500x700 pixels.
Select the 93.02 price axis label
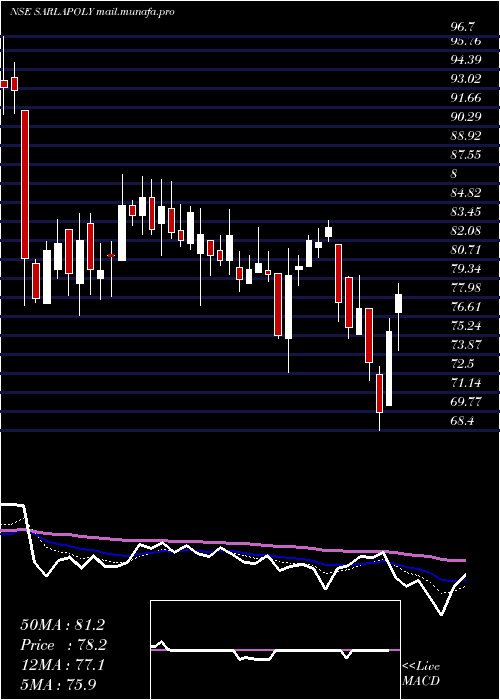pyautogui.click(x=466, y=79)
